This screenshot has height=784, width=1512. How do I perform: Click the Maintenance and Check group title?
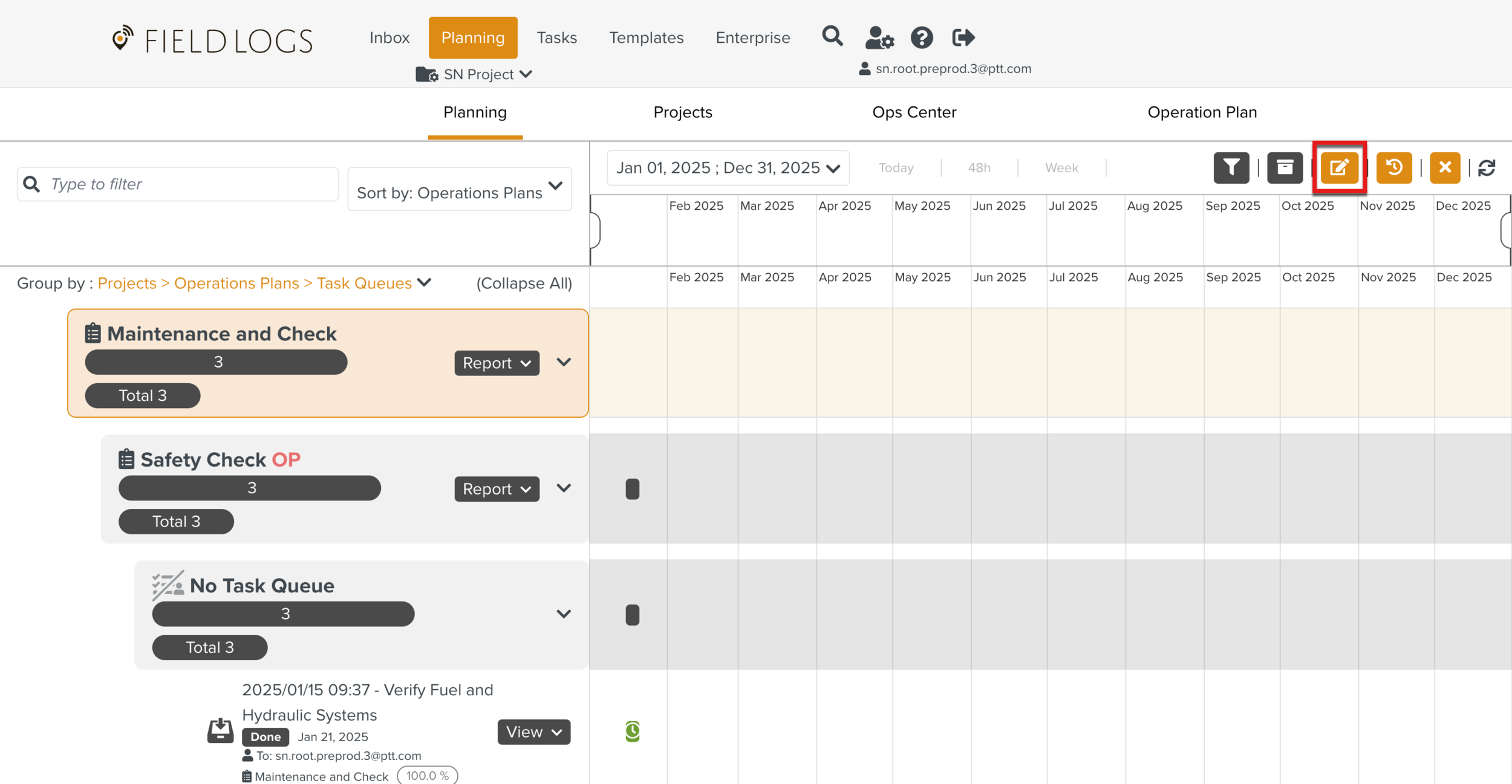pyautogui.click(x=221, y=334)
